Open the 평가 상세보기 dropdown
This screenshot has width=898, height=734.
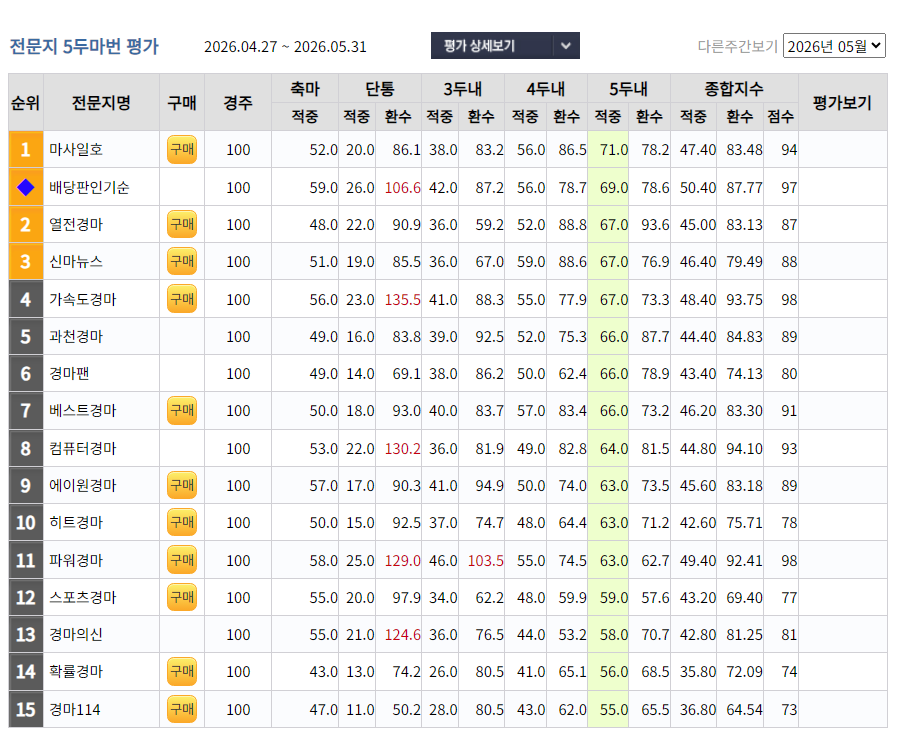[x=505, y=46]
